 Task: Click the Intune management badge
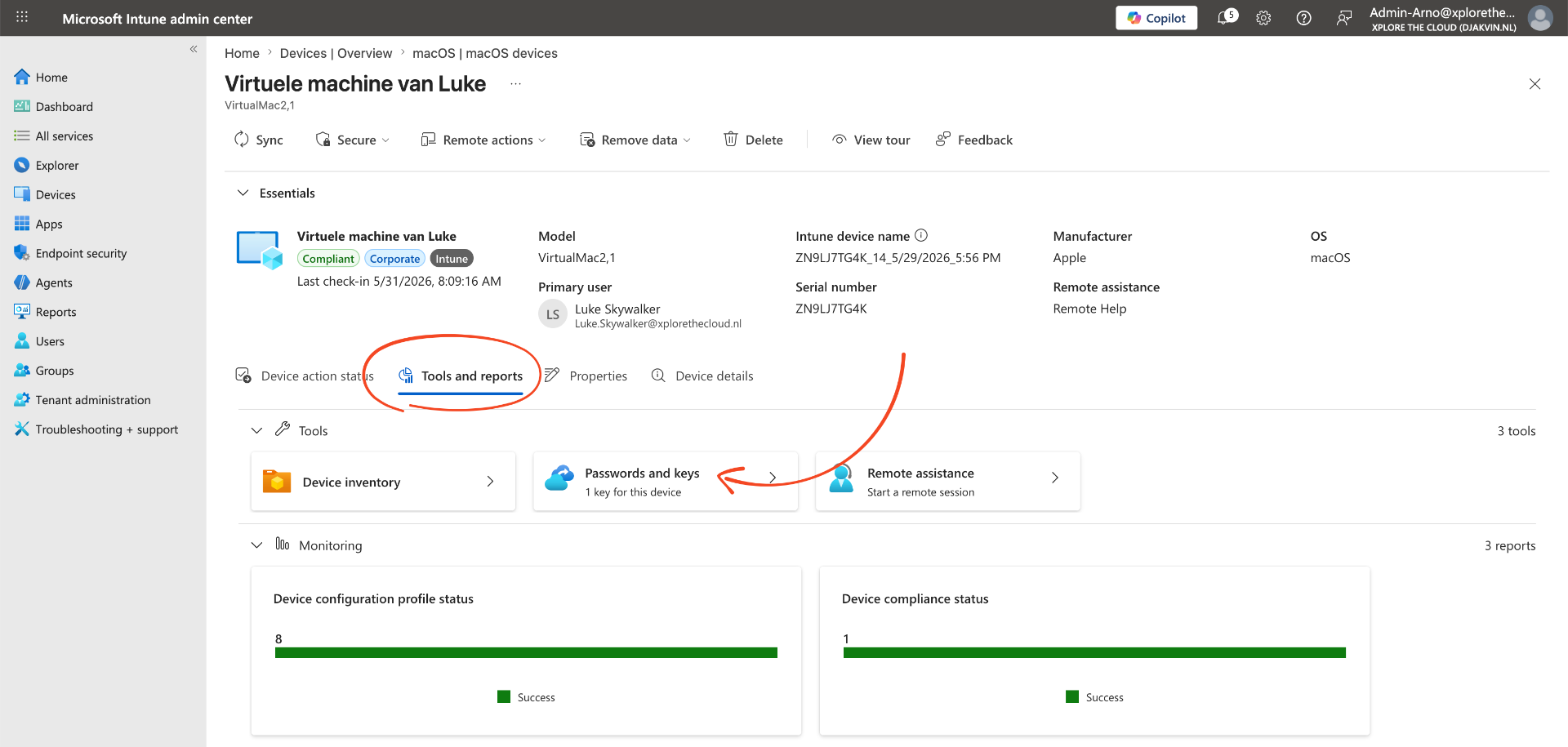click(452, 259)
